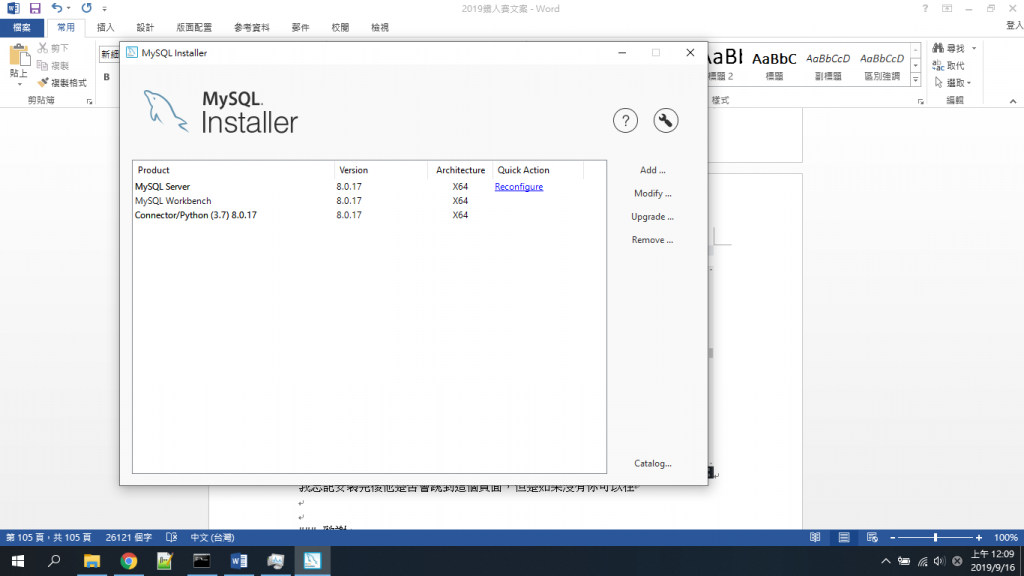
Task: Click spelling check icon in status bar
Action: click(x=171, y=537)
